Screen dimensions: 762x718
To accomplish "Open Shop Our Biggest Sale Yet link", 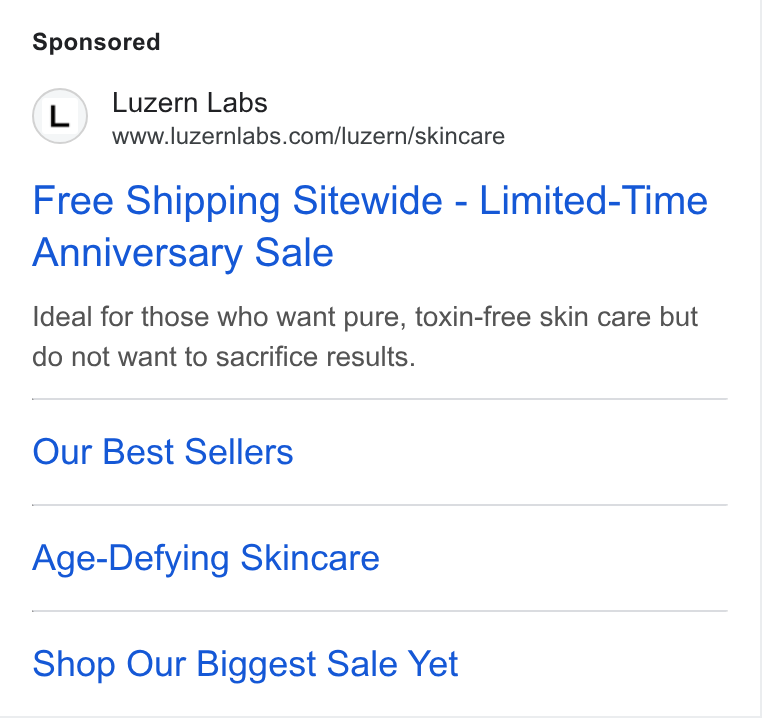I will pos(245,664).
